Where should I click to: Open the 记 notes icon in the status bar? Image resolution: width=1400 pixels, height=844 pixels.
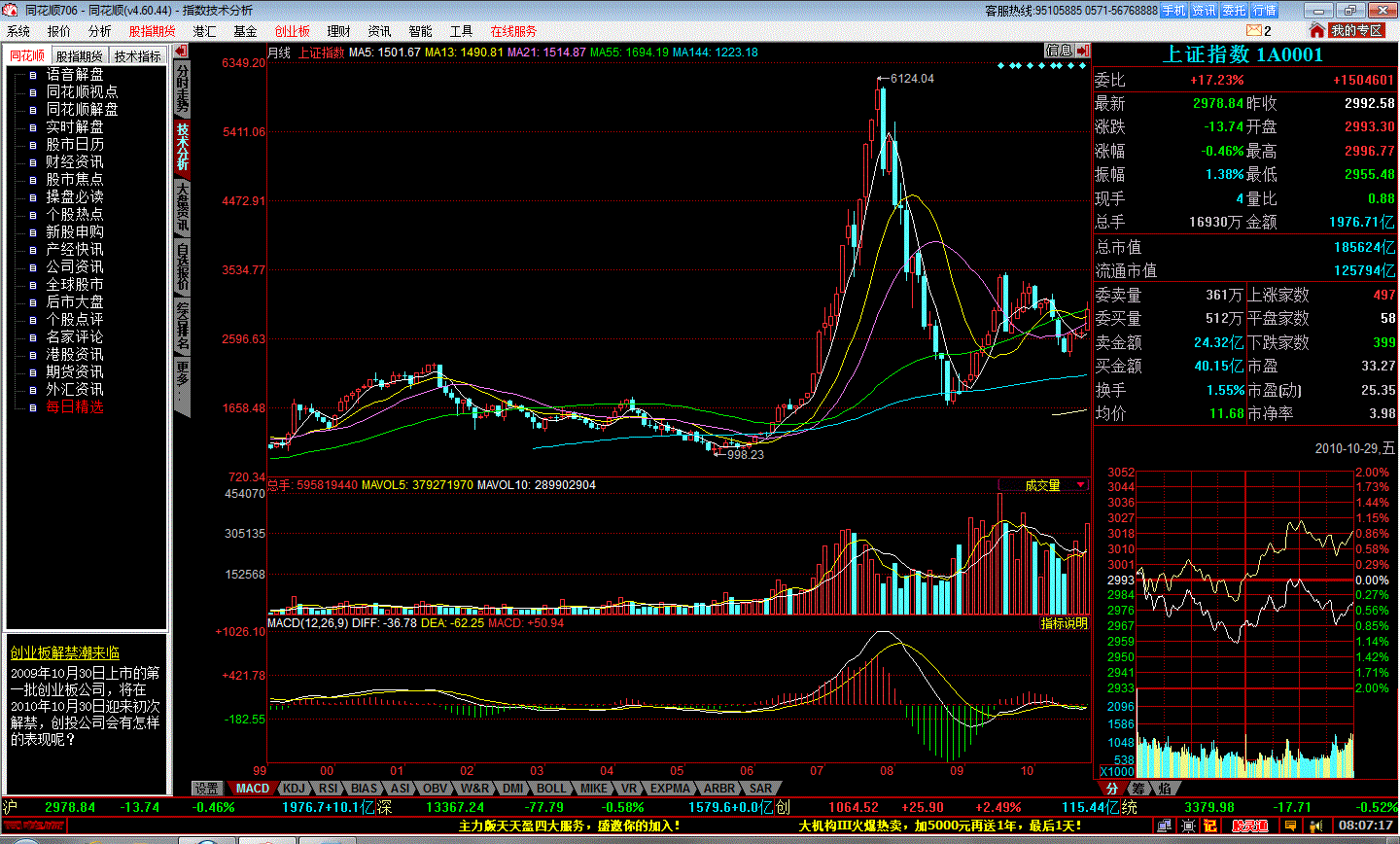coord(1209,826)
